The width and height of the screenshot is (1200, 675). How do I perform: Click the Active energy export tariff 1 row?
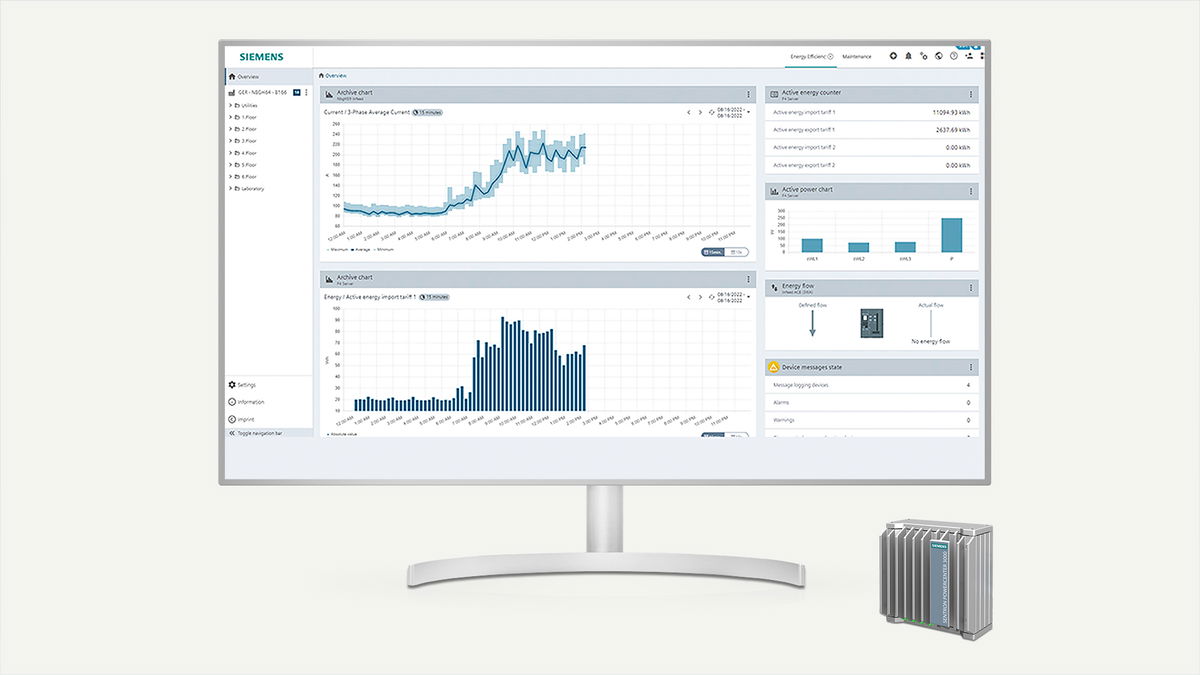click(x=872, y=130)
